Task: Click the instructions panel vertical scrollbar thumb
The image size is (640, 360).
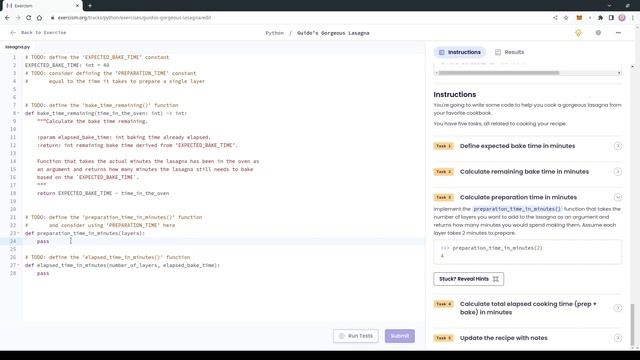Action: pyautogui.click(x=633, y=324)
